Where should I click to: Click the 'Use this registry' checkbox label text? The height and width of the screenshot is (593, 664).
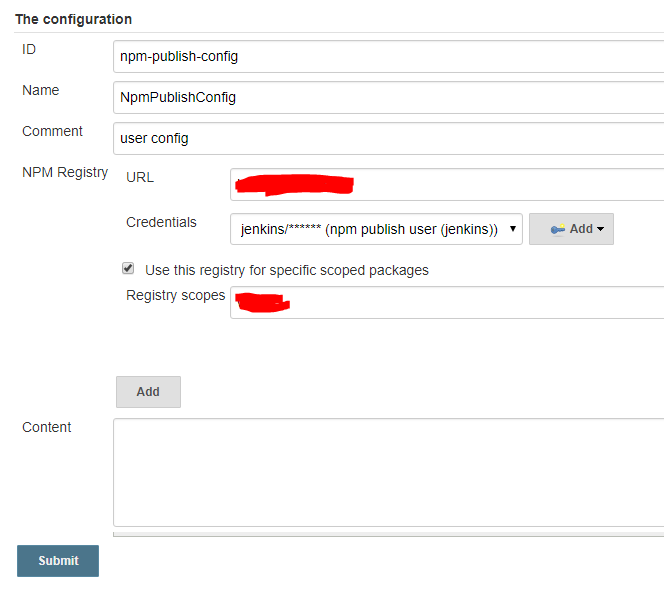287,270
